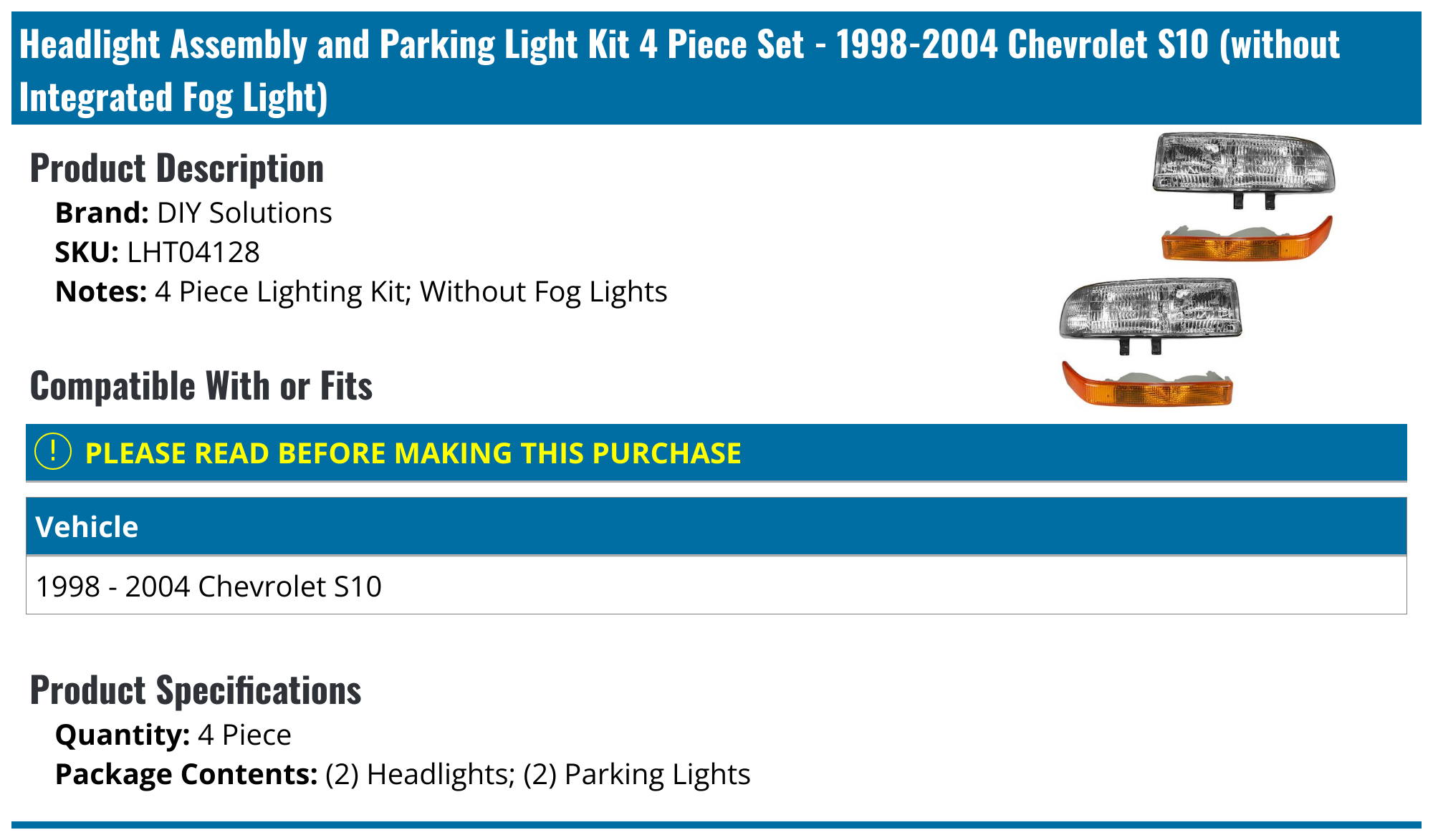
Task: Click the SKU number LHT04128
Action: pos(193,253)
